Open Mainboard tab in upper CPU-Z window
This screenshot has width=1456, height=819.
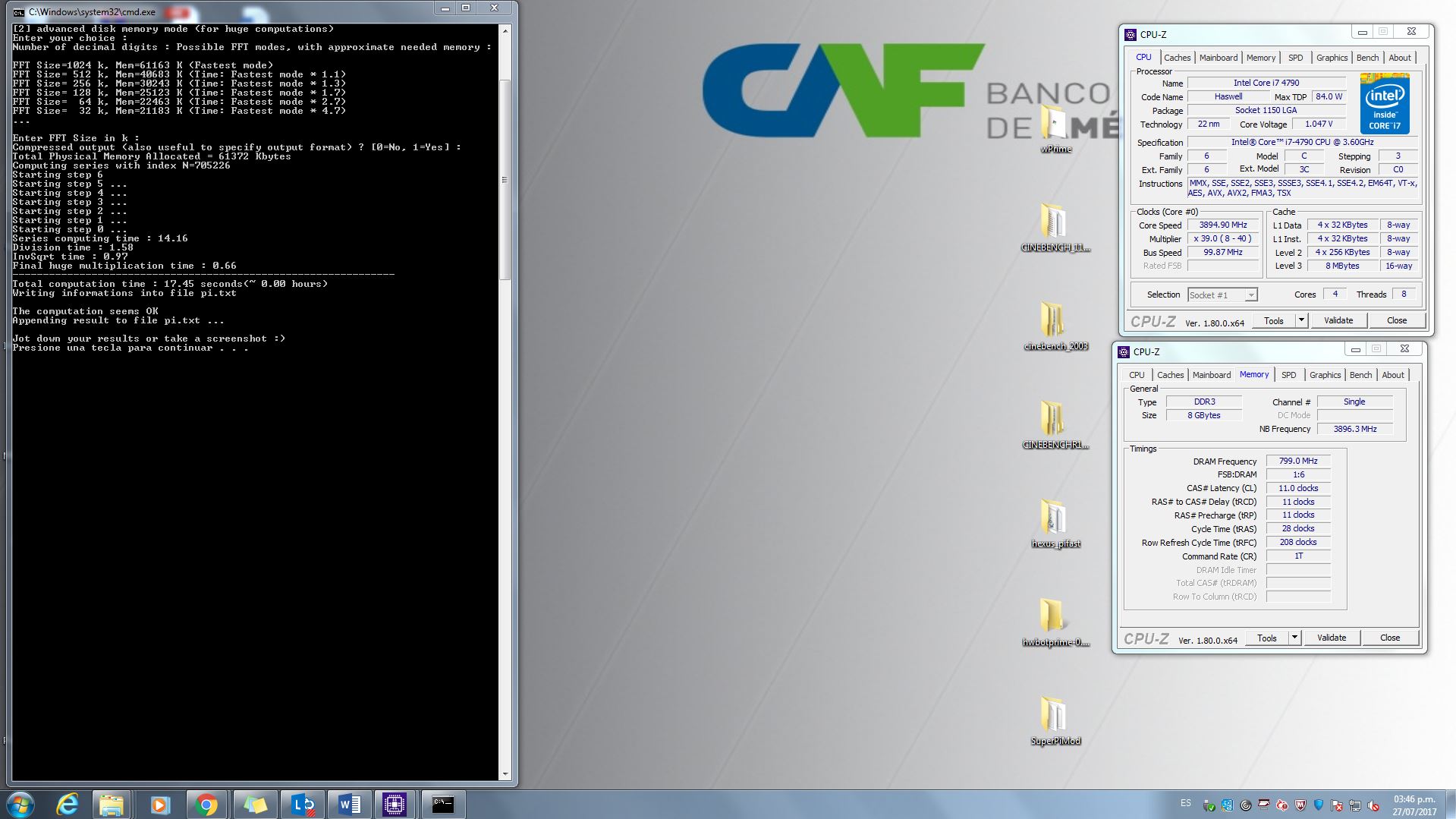[x=1218, y=58]
